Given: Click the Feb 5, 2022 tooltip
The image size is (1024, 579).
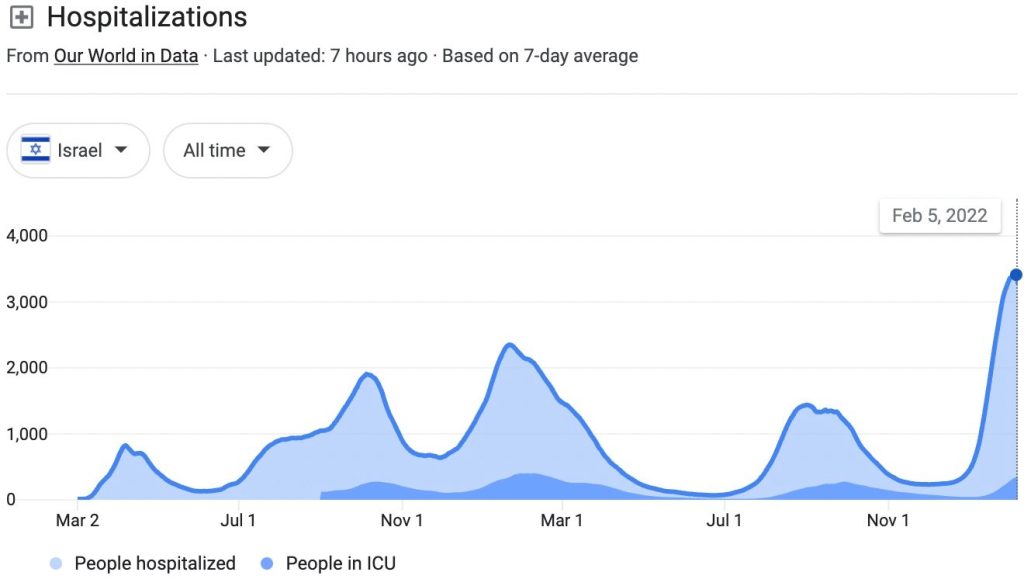Looking at the screenshot, I should coord(939,215).
